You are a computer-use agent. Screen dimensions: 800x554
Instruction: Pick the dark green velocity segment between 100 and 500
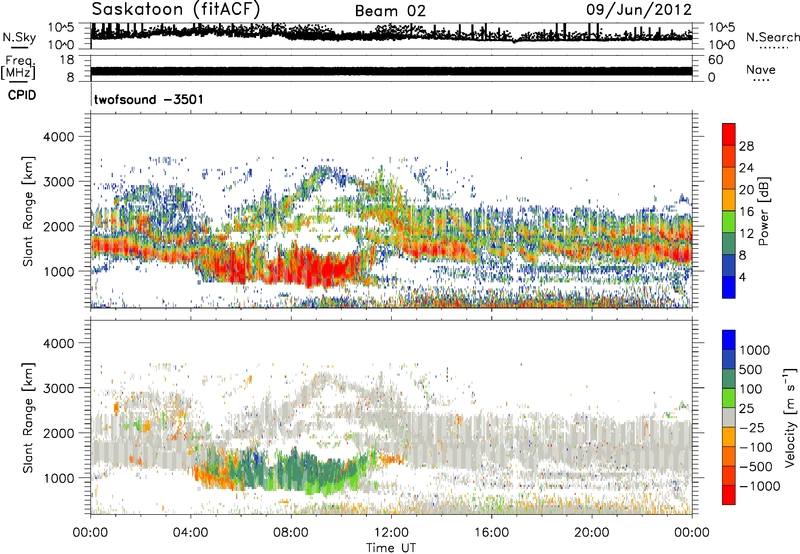(729, 379)
